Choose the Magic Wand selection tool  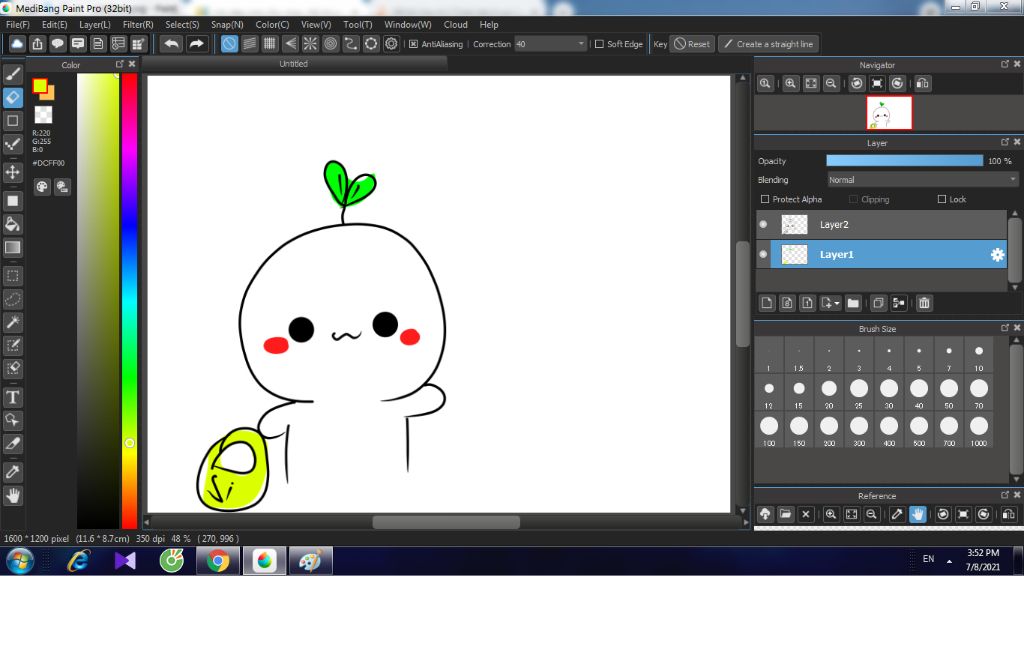pos(13,322)
